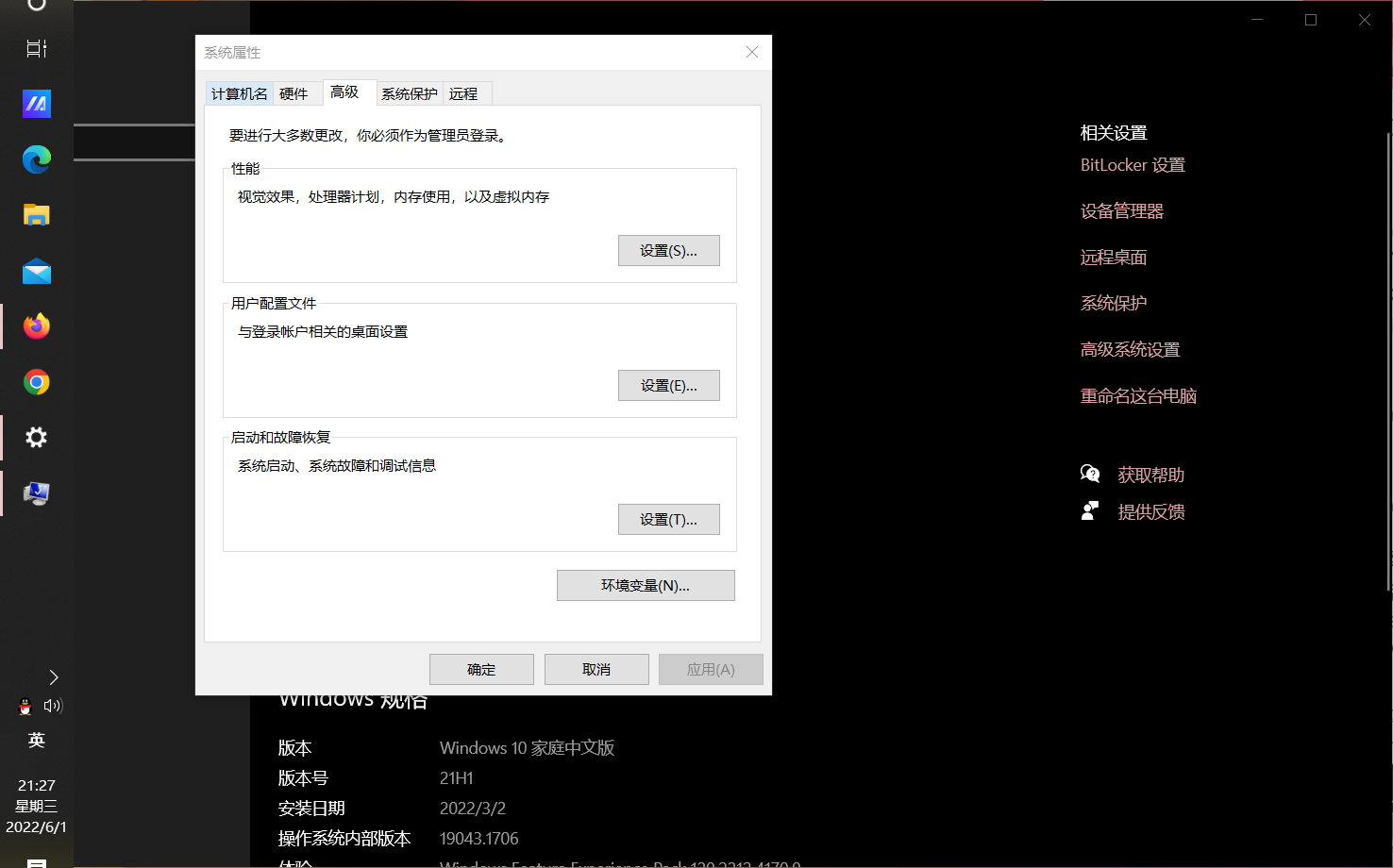
Task: Click the 安装日期 label
Action: [x=311, y=809]
